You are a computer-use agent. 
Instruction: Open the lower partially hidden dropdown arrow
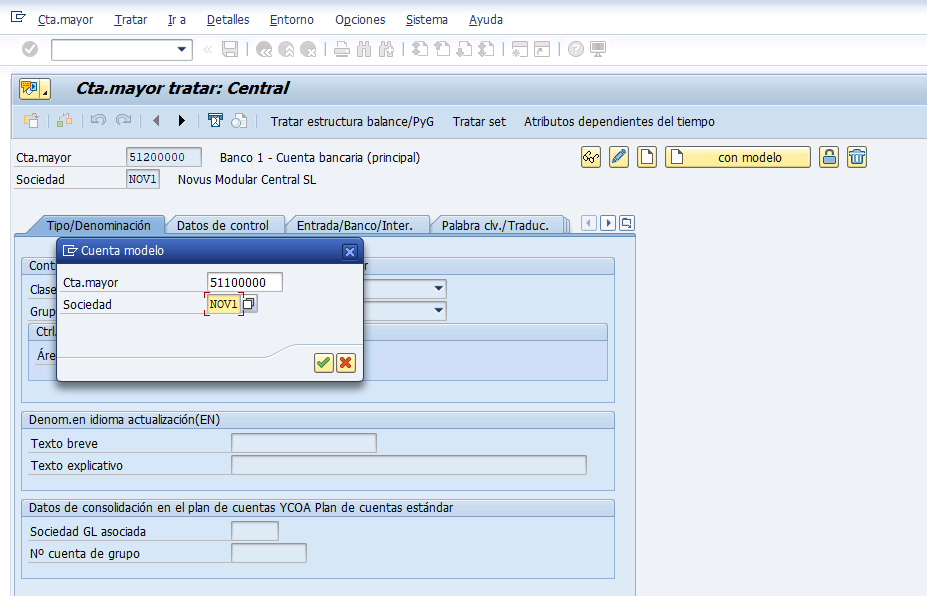click(439, 310)
